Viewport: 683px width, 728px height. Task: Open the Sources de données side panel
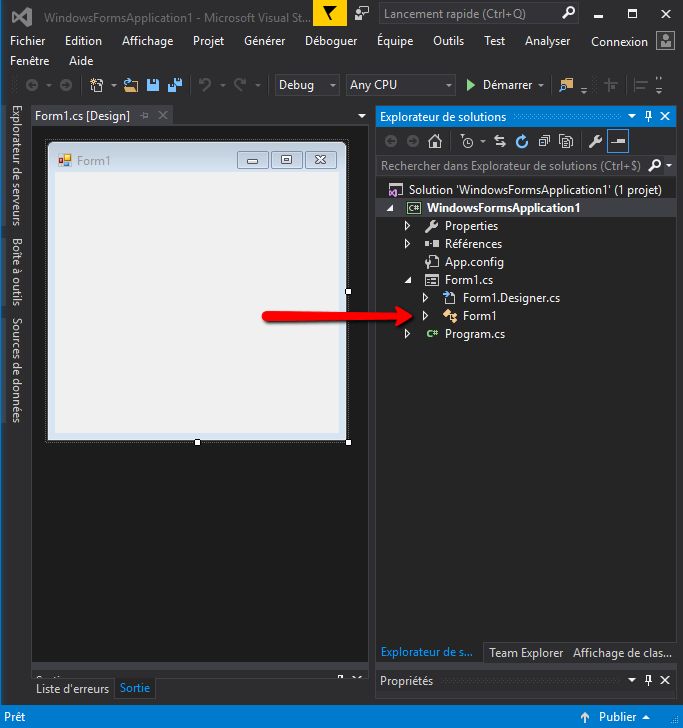coord(16,370)
